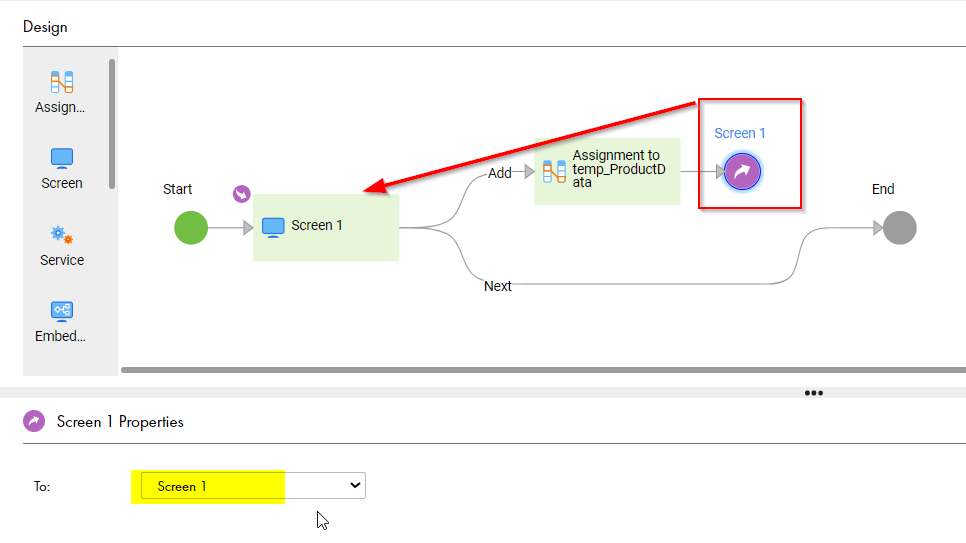
Task: Click the assignment icon in temp_ProductData step
Action: pyautogui.click(x=554, y=171)
